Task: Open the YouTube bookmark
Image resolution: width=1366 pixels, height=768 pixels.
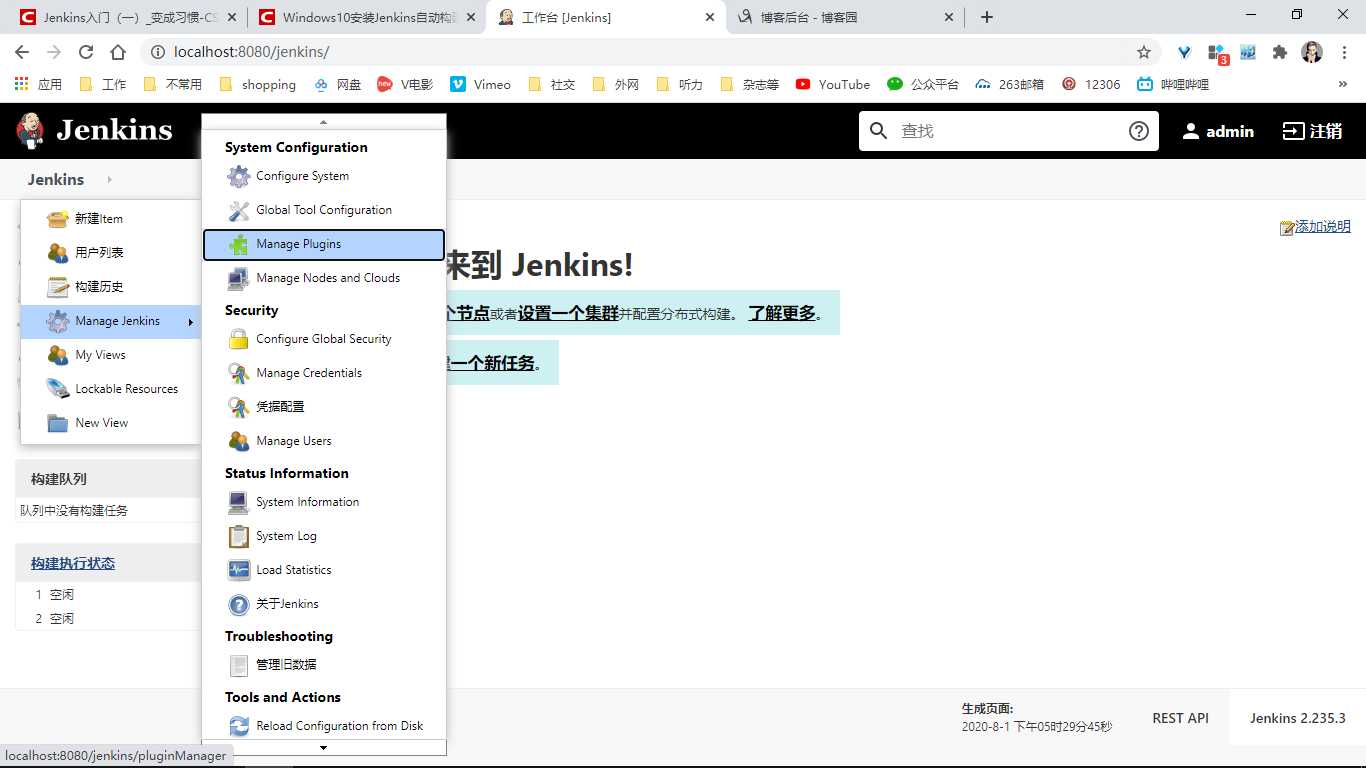Action: 833,85
